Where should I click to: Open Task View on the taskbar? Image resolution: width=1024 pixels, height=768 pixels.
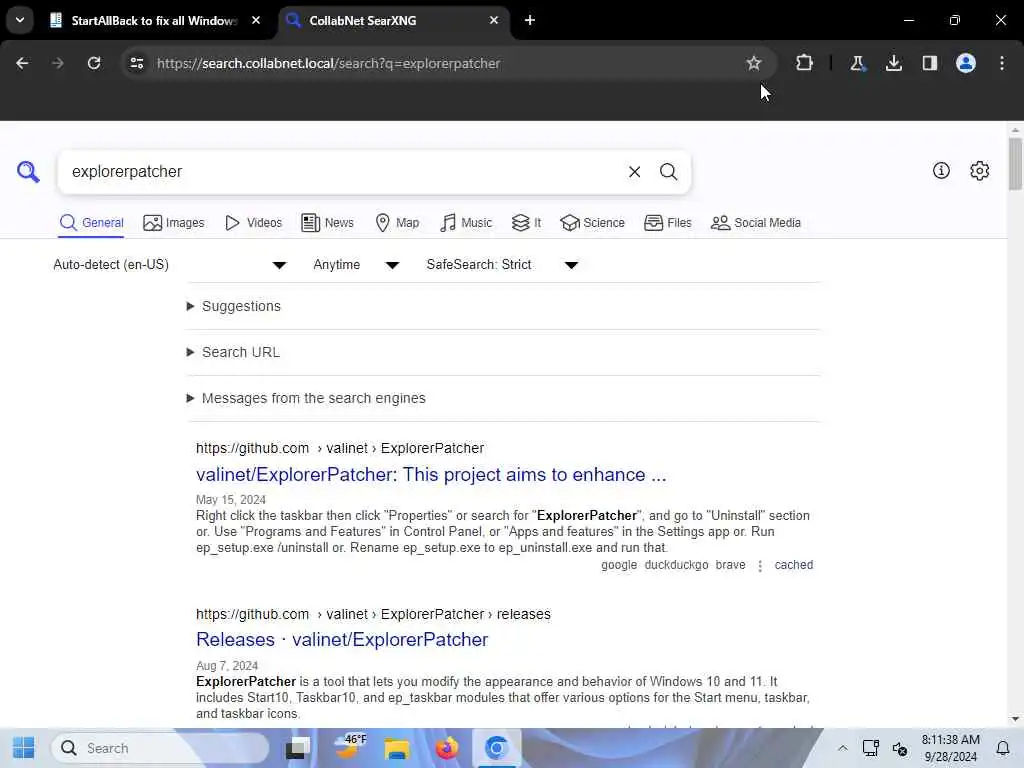pos(298,748)
